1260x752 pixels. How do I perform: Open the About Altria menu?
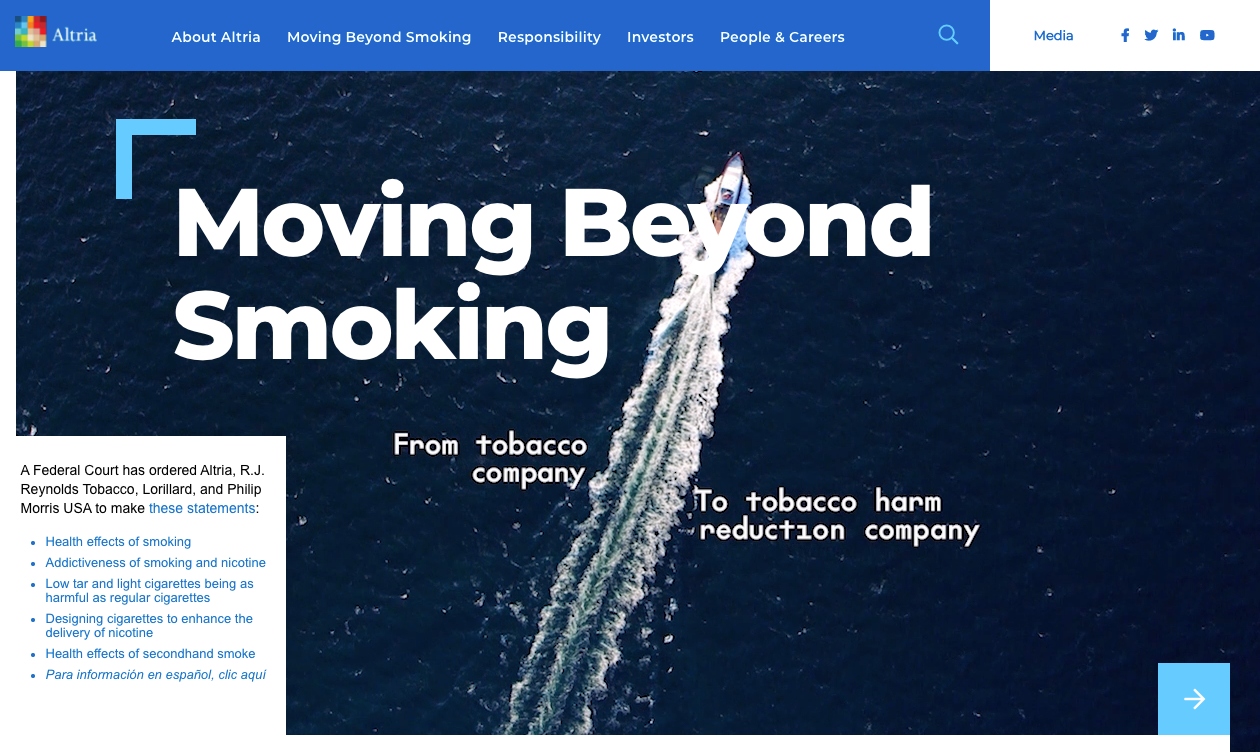pyautogui.click(x=216, y=37)
